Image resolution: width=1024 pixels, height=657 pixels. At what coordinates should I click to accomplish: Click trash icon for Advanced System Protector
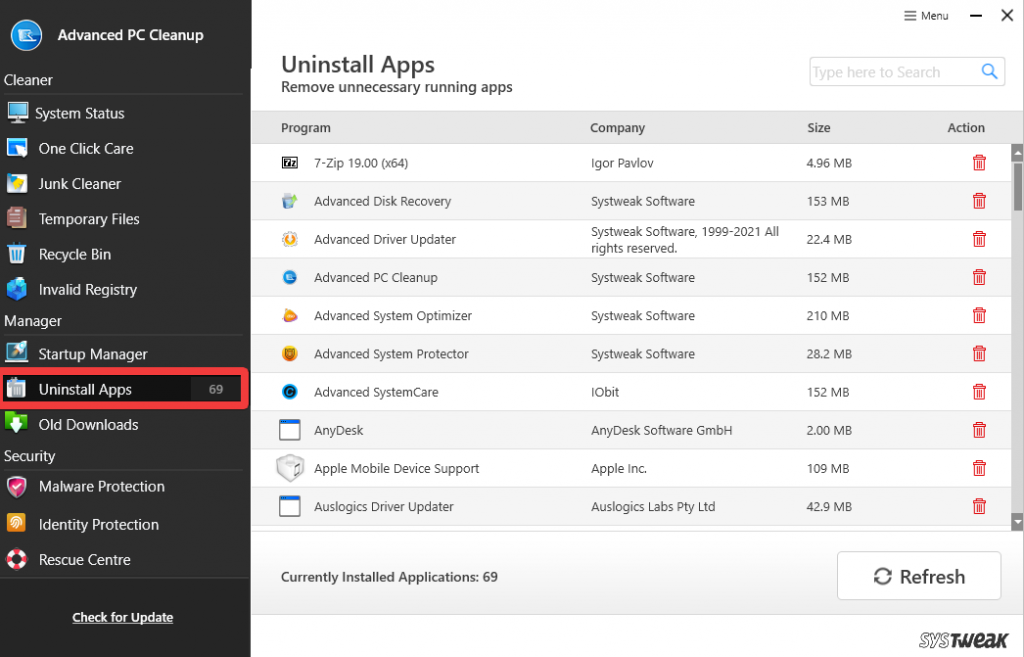979,354
